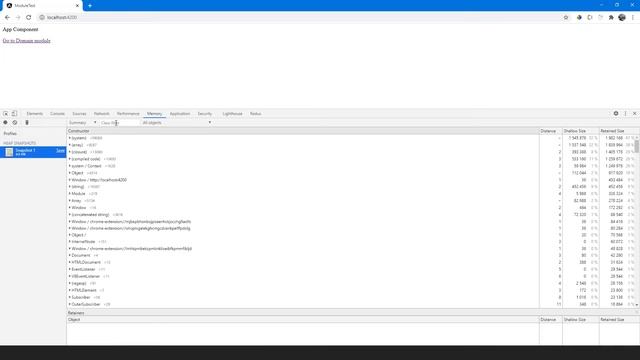This screenshot has width=640, height=360.
Task: Expand the (compiled code) row
Action: coord(70,159)
